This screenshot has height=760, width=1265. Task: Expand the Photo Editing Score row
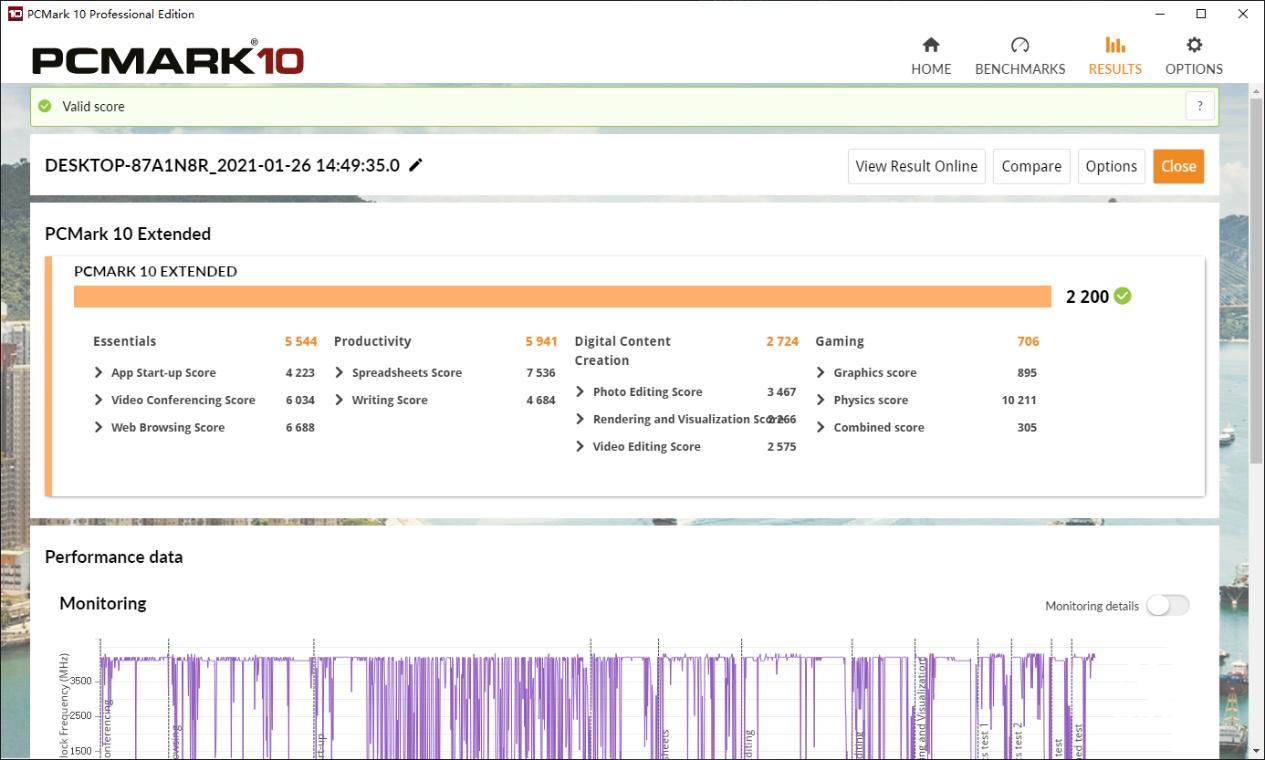coord(580,392)
